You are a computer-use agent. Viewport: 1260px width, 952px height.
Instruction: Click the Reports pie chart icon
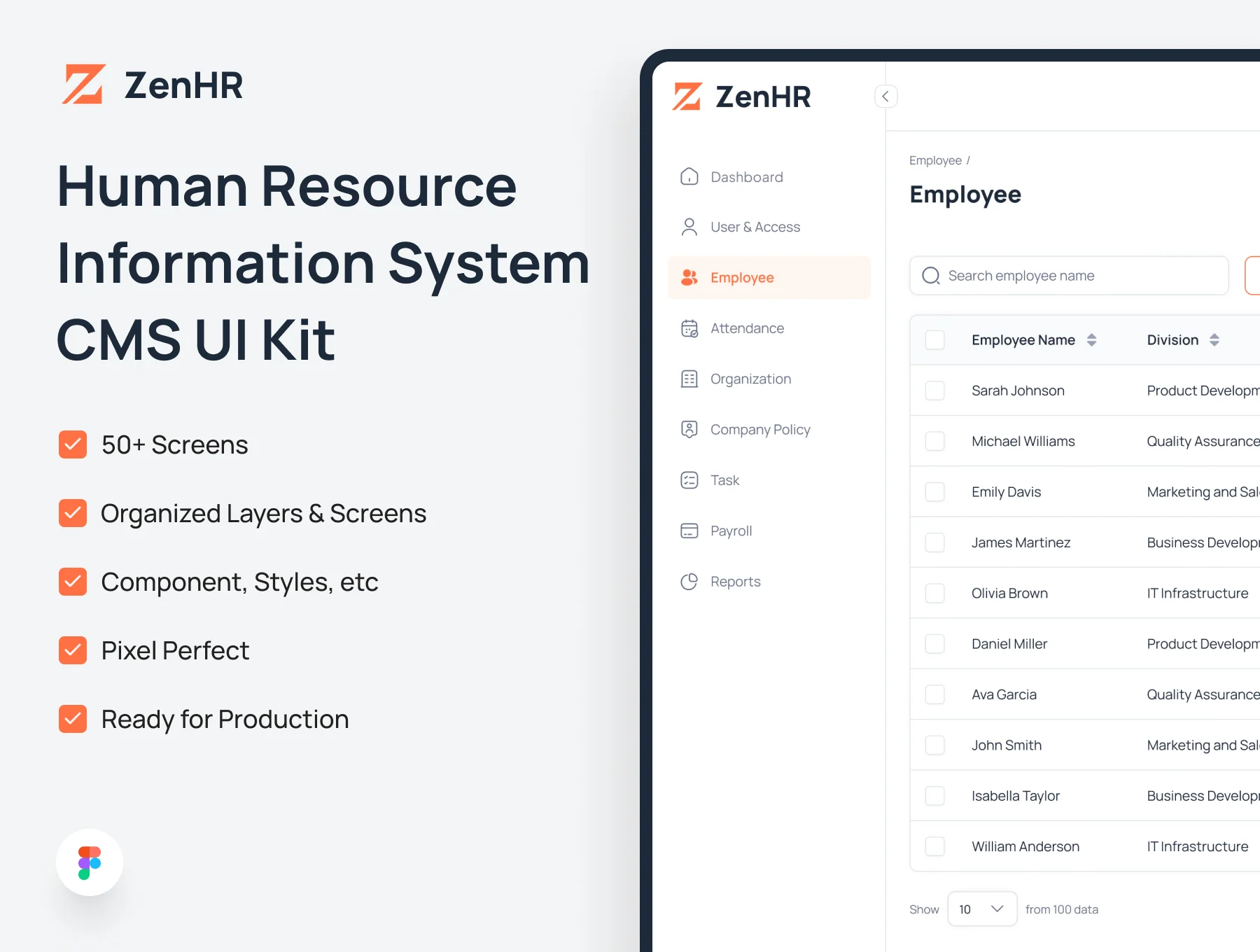click(x=689, y=582)
